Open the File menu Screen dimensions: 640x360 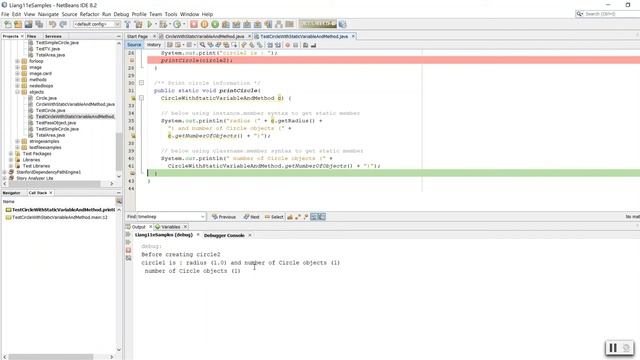point(5,14)
